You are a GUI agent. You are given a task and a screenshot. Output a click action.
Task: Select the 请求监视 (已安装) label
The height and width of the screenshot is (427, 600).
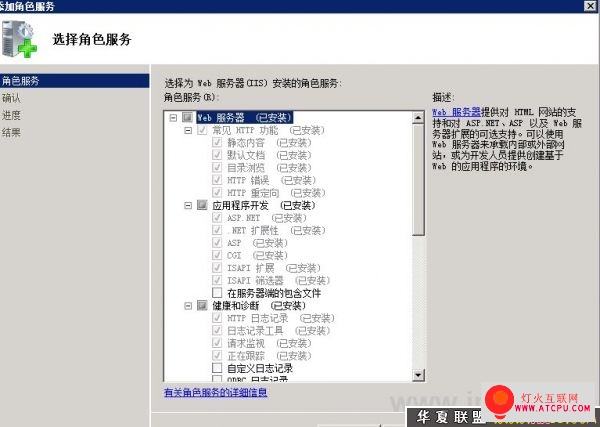click(x=269, y=343)
